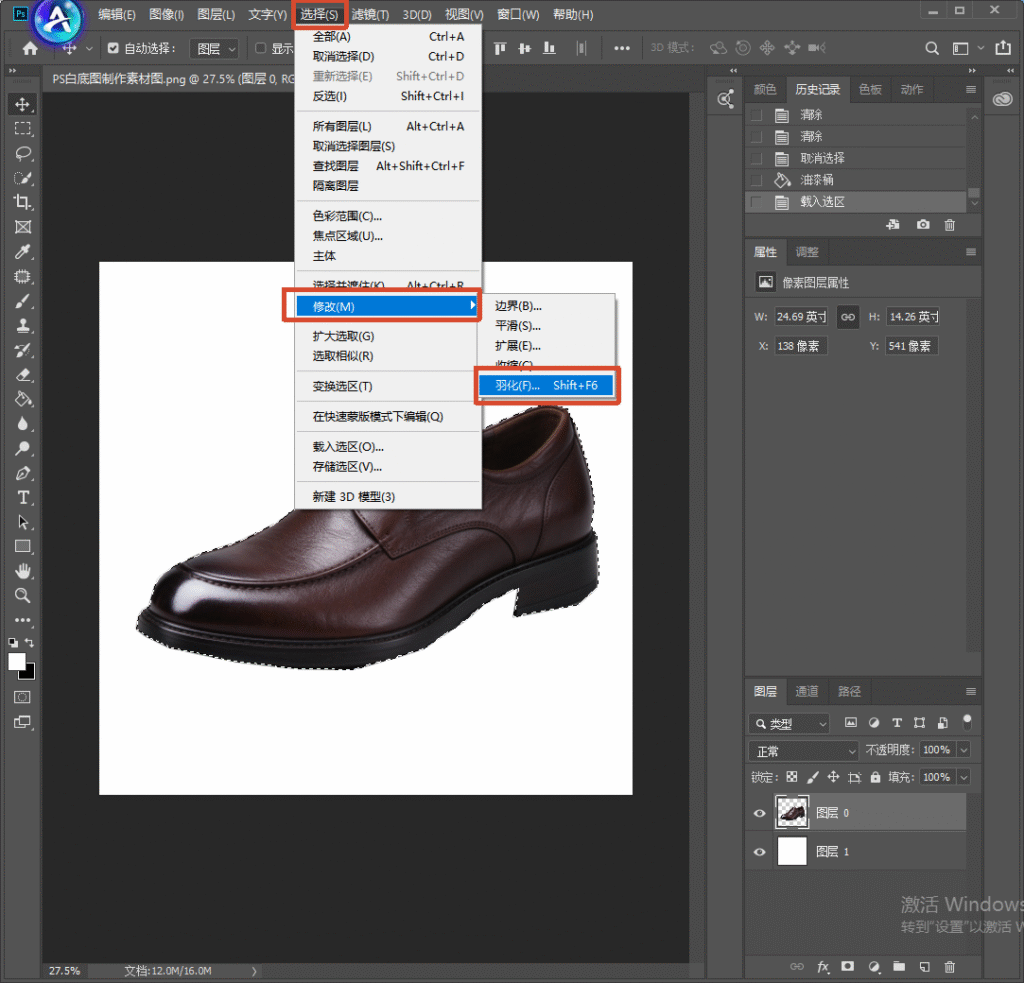Image resolution: width=1024 pixels, height=983 pixels.
Task: Open the 正常 blend mode dropdown
Action: (x=803, y=751)
